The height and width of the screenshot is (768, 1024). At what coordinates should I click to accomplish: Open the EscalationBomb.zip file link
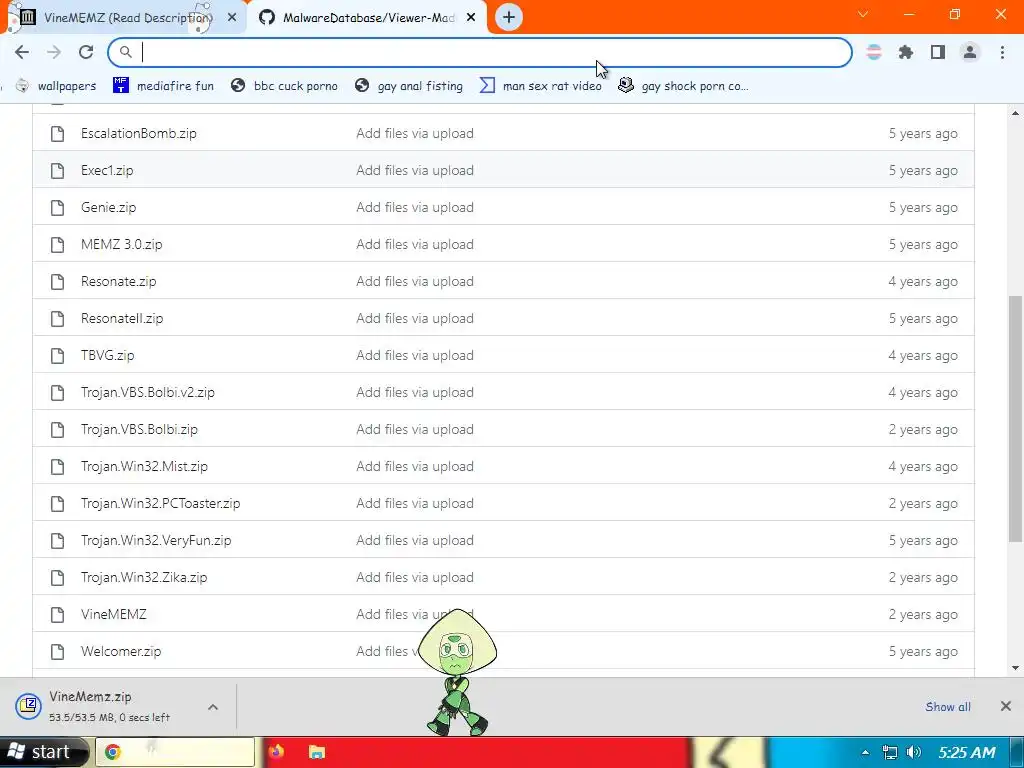138,133
